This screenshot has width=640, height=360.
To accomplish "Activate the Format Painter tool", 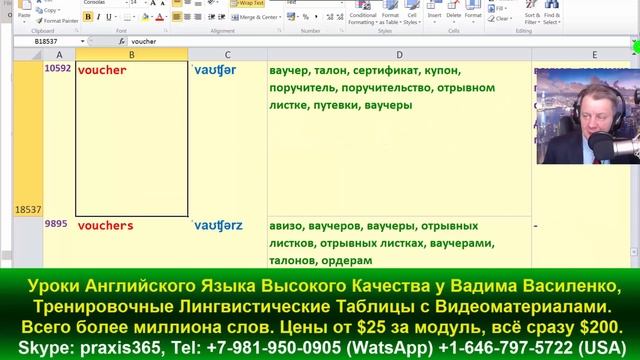I will point(57,20).
